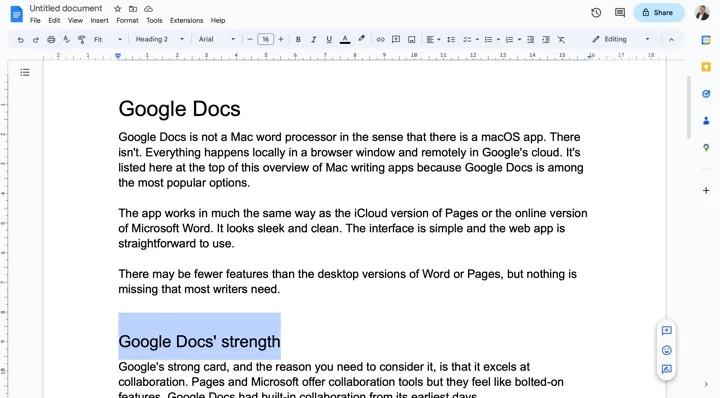Toggle underline formatting
The image size is (720, 398).
[329, 39]
